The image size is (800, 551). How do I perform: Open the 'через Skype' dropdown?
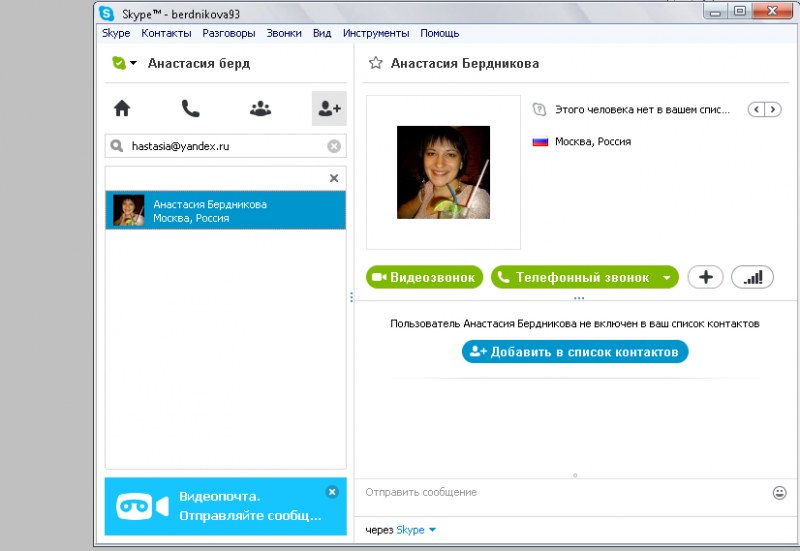coord(416,530)
